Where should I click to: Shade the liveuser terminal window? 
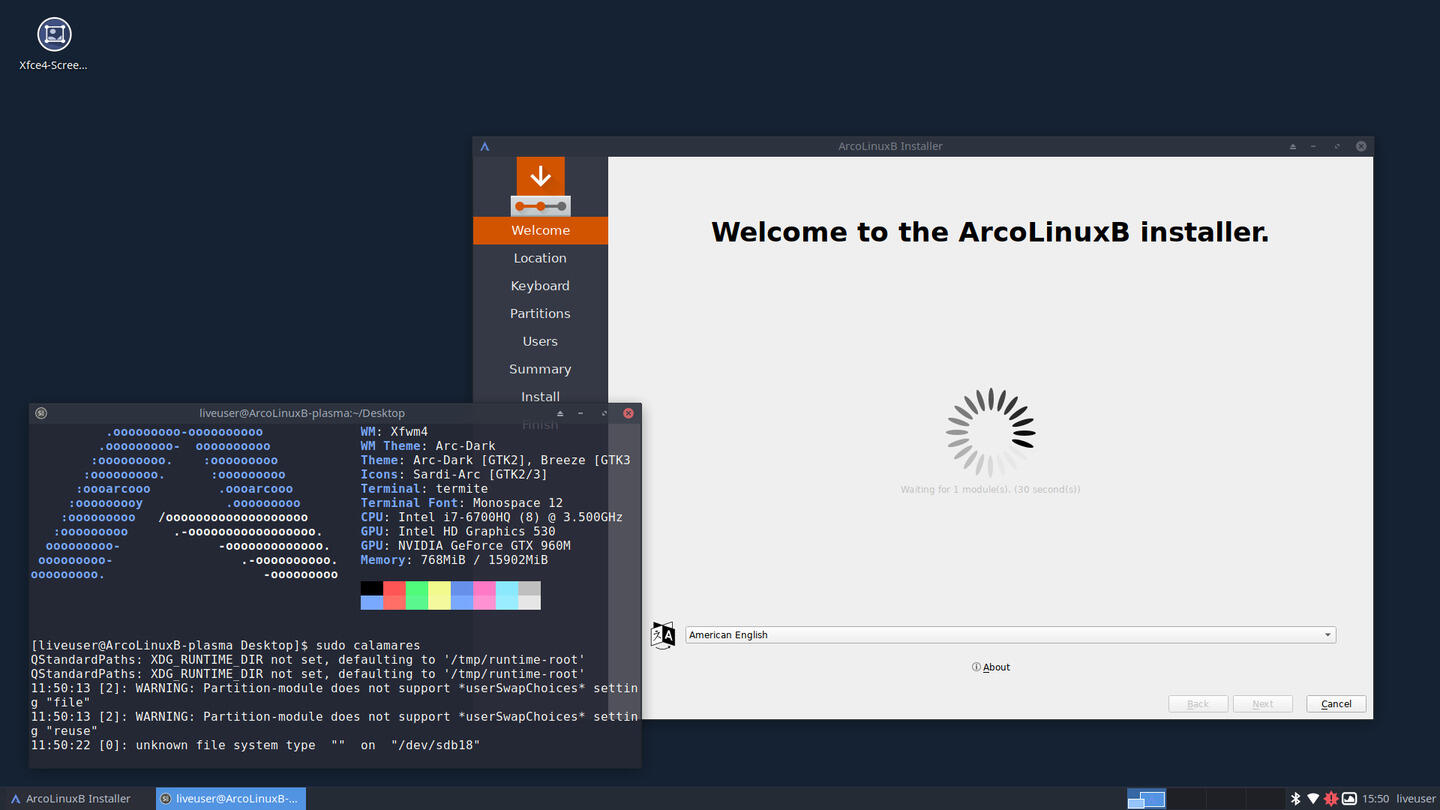click(560, 413)
